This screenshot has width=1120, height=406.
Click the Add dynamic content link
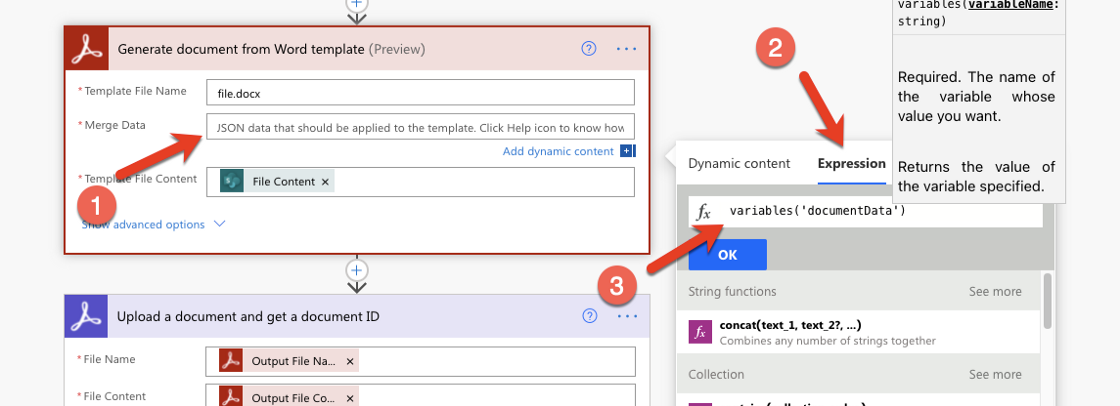558,151
